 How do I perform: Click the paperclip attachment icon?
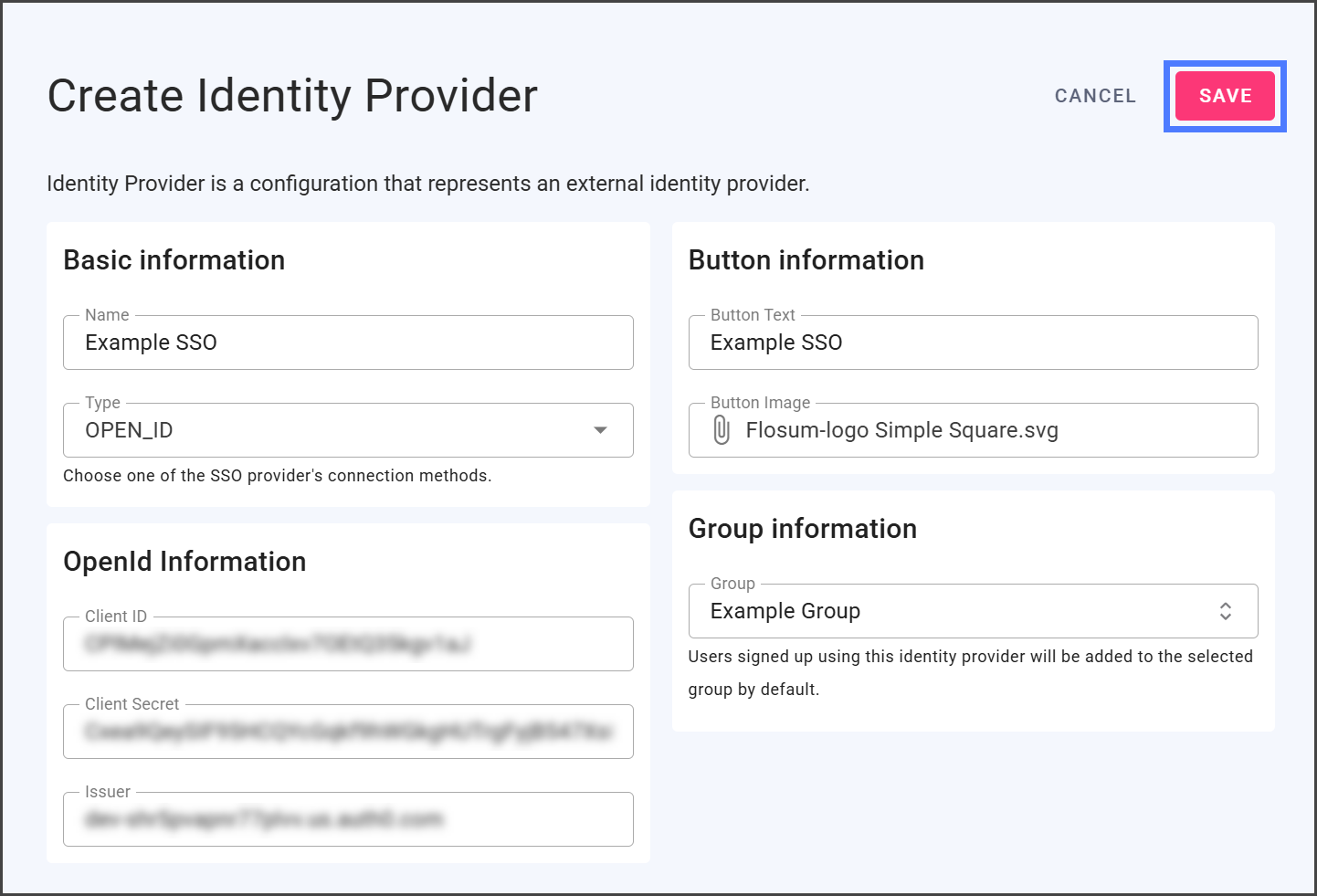tap(722, 430)
